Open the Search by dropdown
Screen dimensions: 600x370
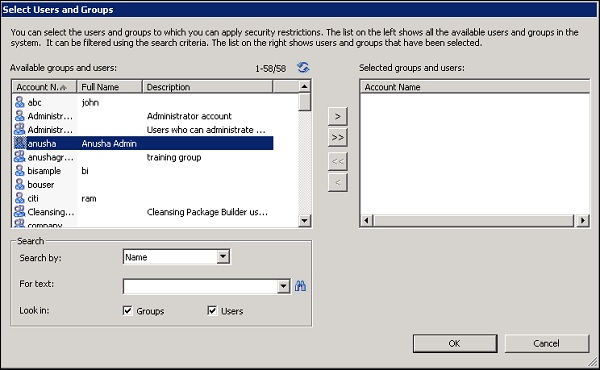coord(223,257)
